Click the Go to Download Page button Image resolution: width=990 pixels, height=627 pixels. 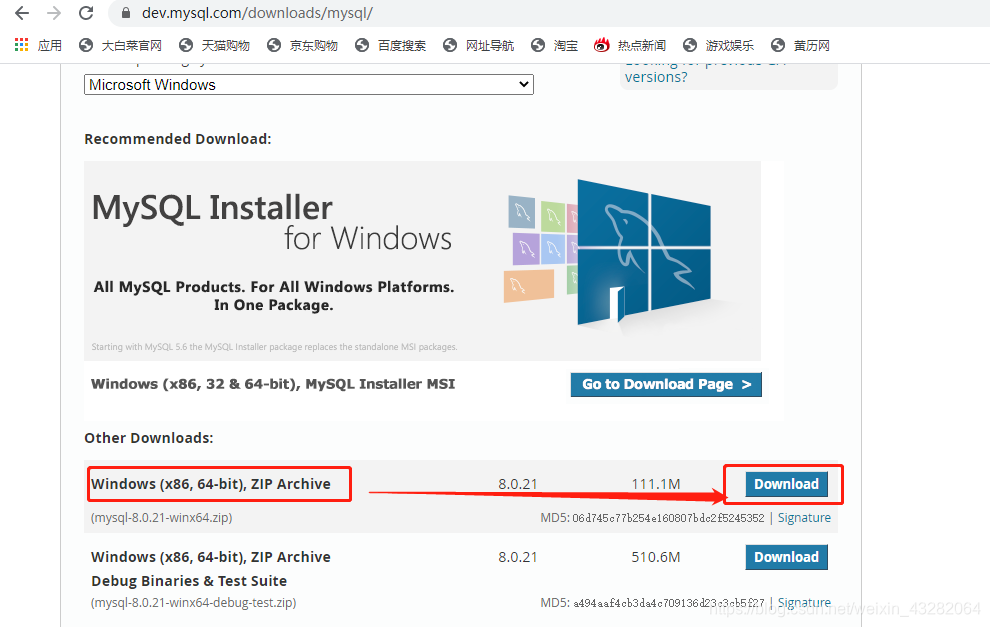click(x=666, y=385)
